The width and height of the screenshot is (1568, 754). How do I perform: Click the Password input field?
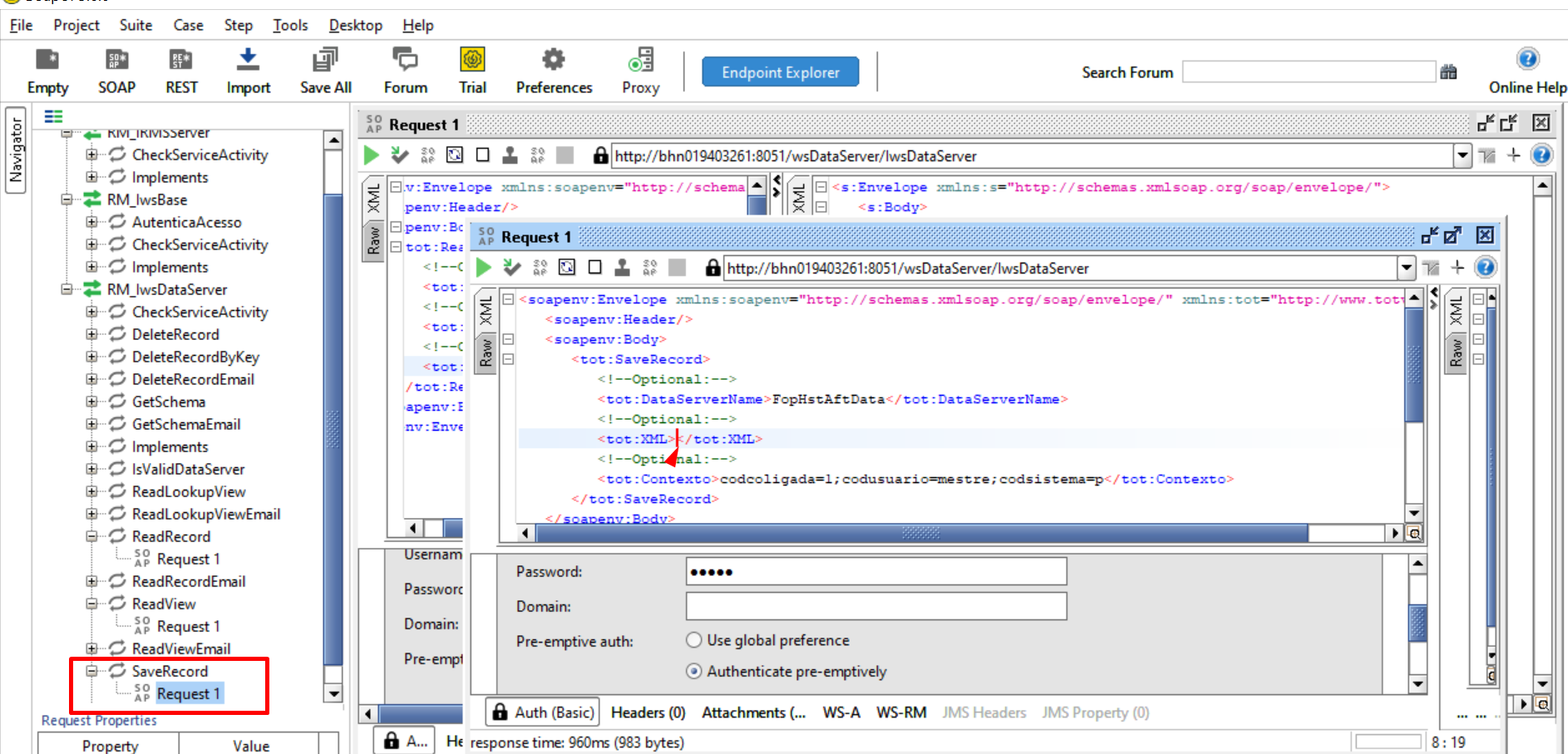pyautogui.click(x=876, y=571)
